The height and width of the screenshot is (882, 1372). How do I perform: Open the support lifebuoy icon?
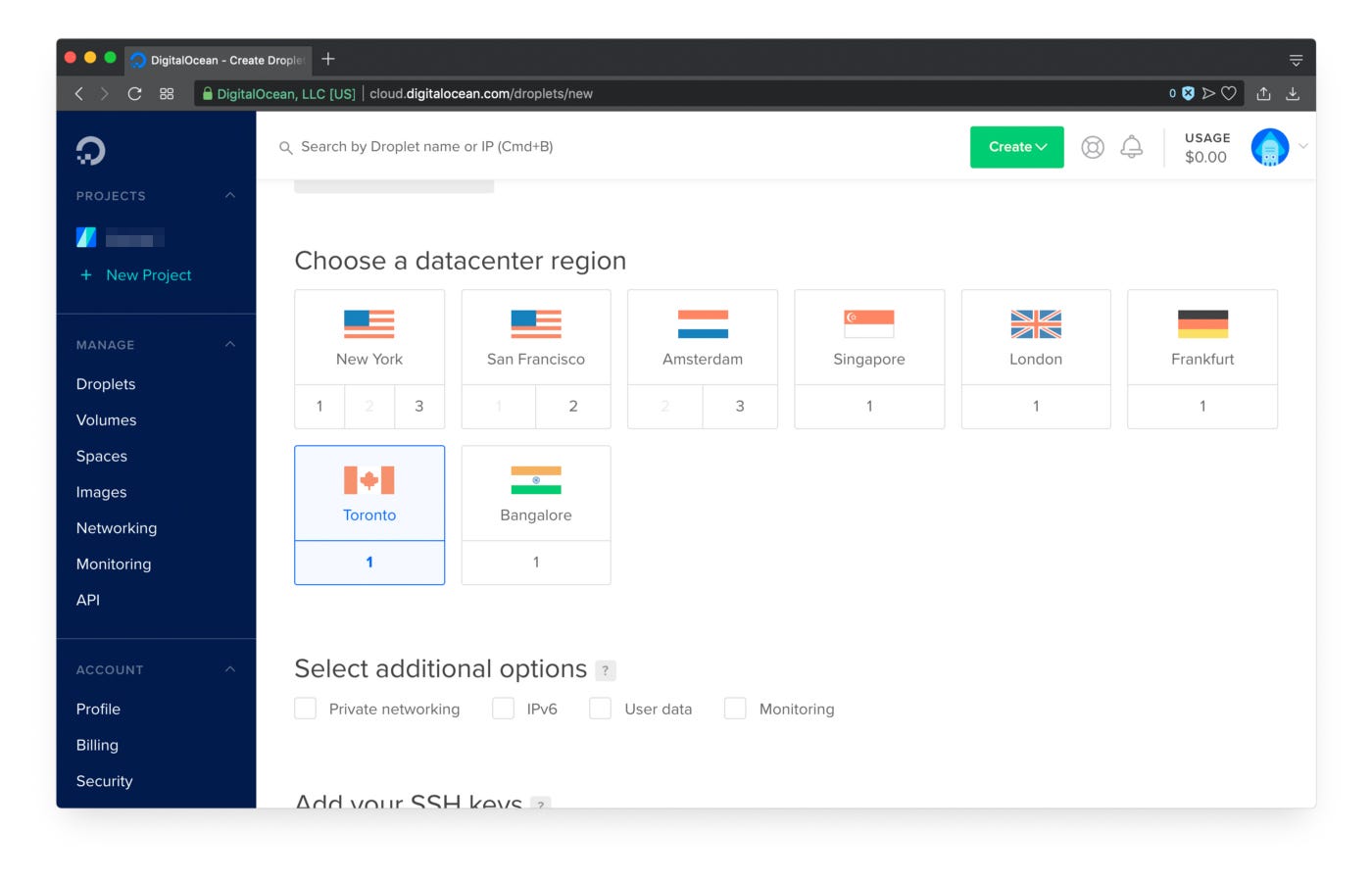click(x=1093, y=147)
